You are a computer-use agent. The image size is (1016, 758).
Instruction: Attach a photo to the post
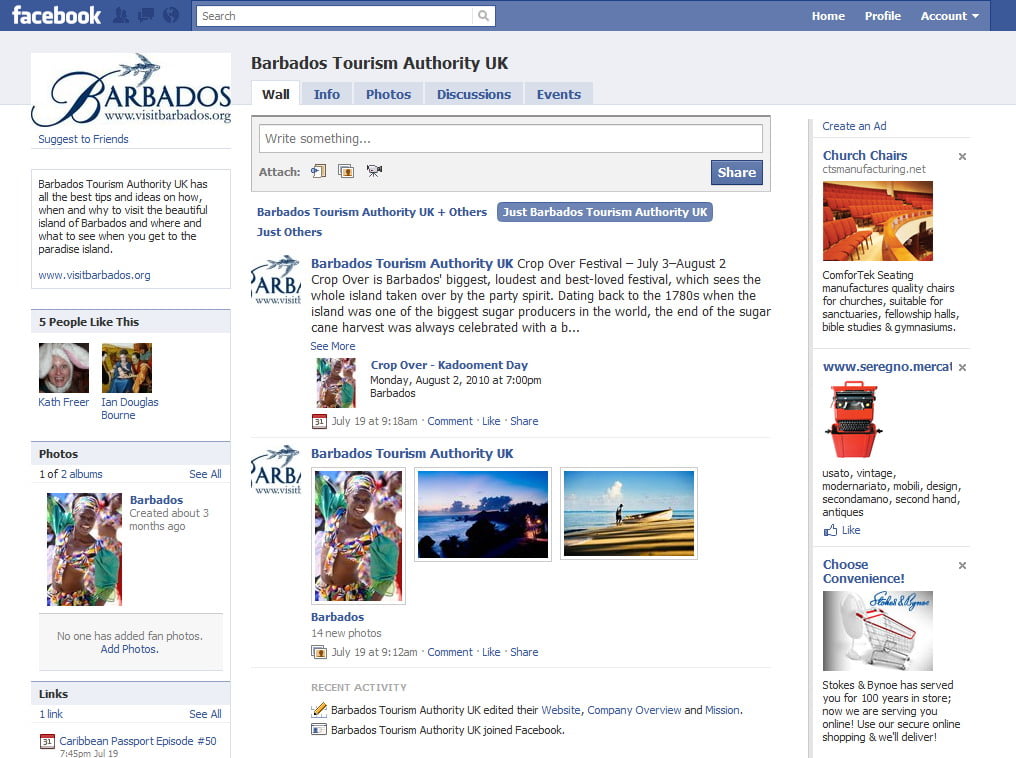pyautogui.click(x=346, y=171)
